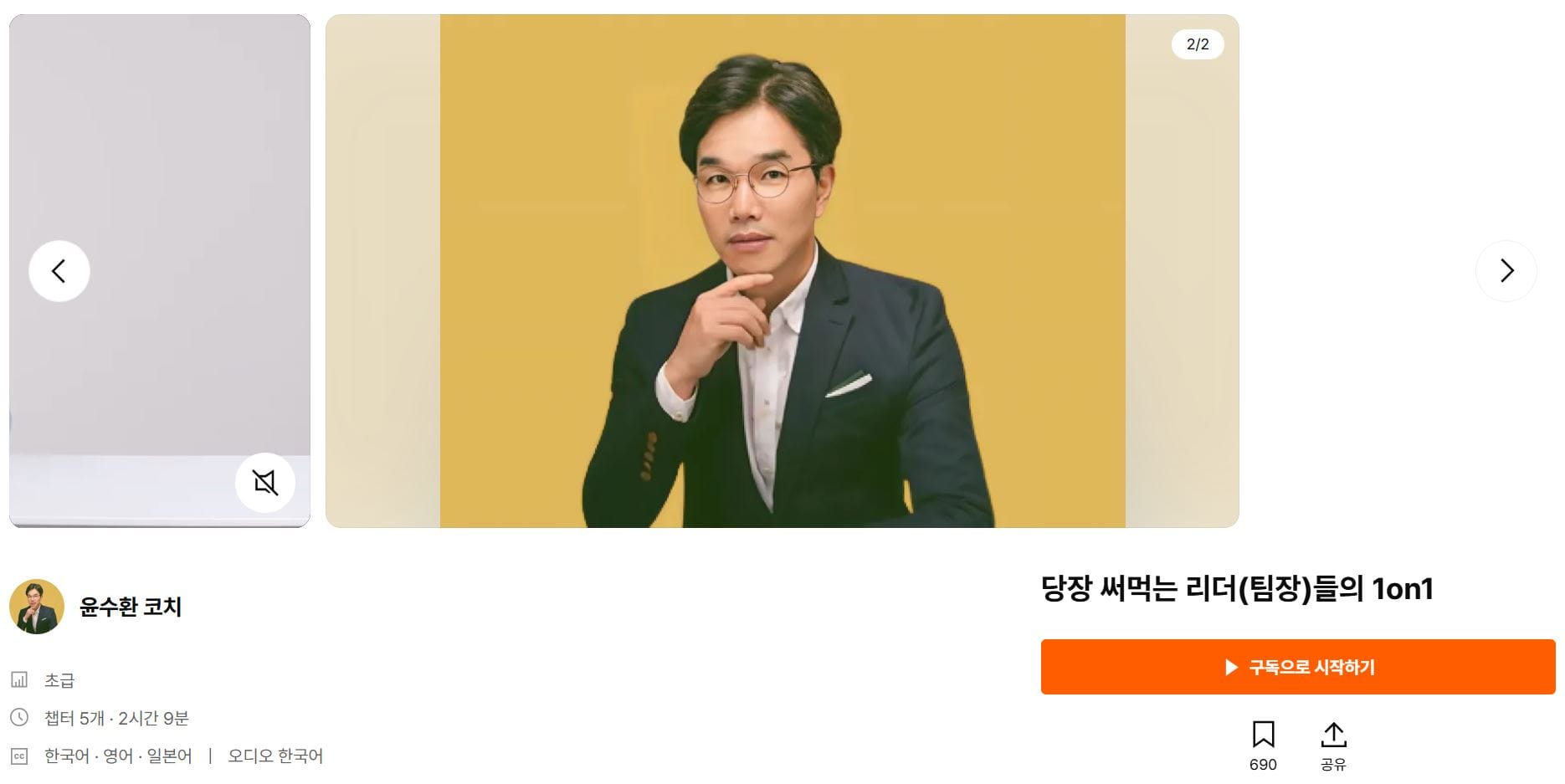Click the 챕터 5개 · 2시간 9분 info
This screenshot has width=1565, height=784.
pos(116,718)
